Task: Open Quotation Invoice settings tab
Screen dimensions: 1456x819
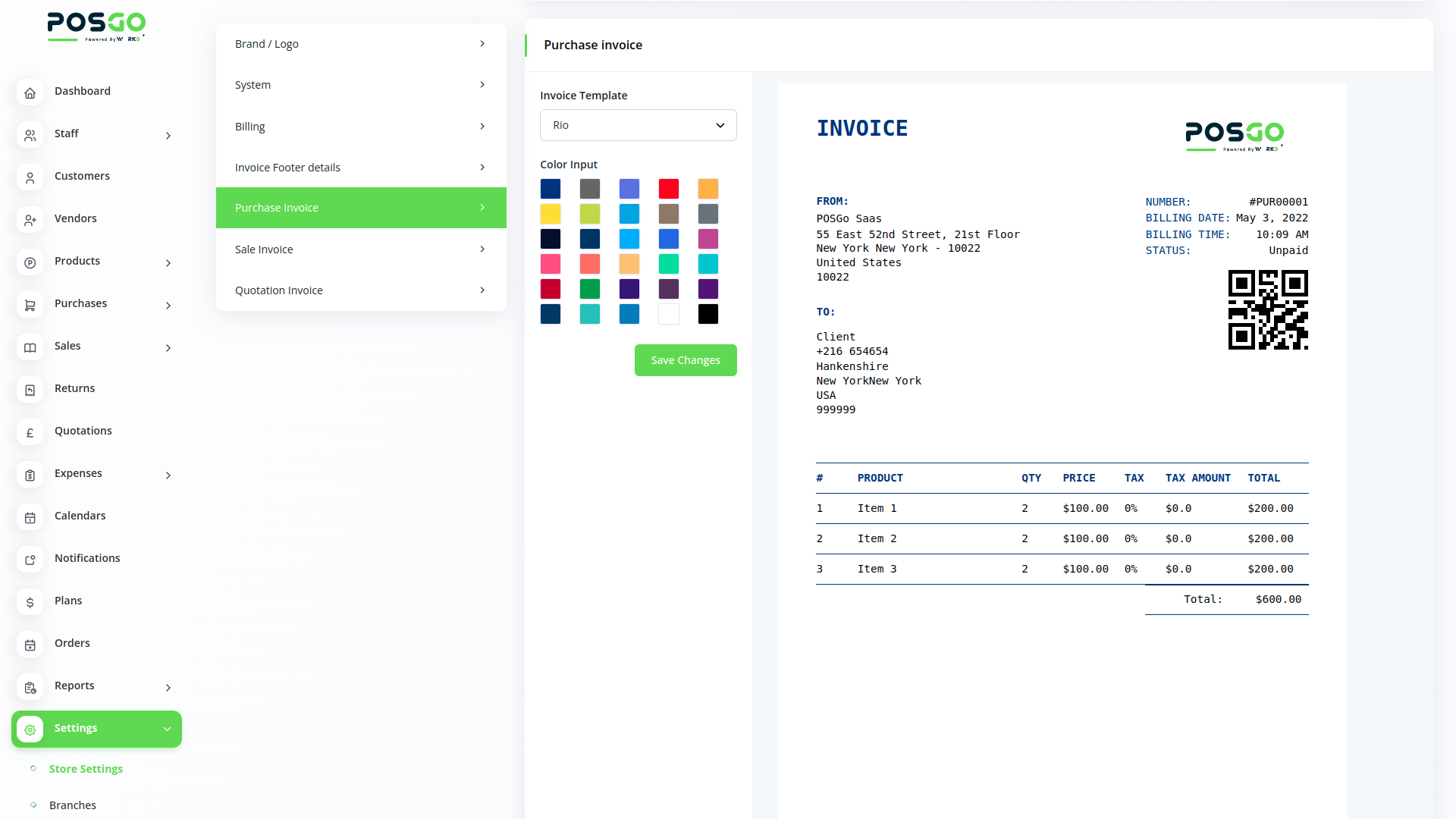Action: pos(361,290)
